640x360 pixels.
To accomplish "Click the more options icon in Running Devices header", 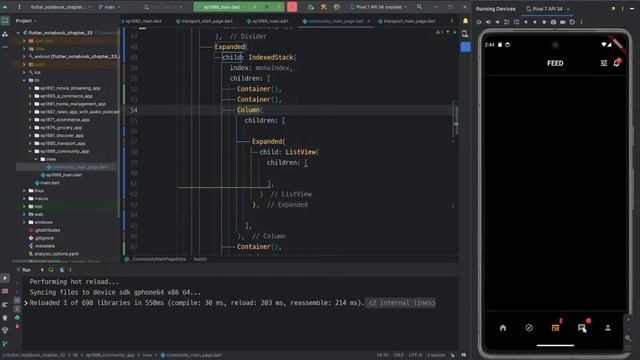I will click(x=622, y=9).
